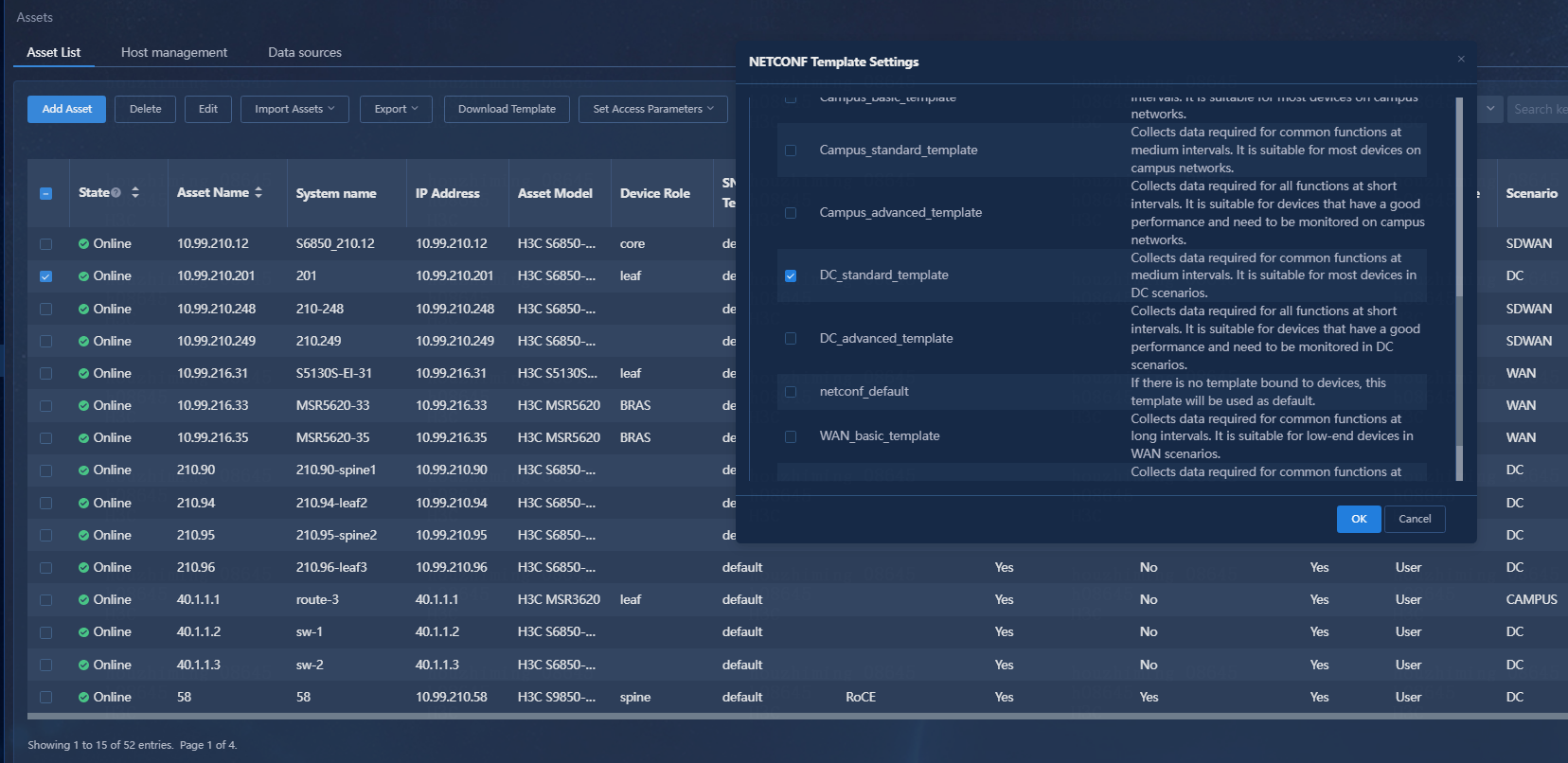Switch to the Host management tab
1568x763 pixels.
point(174,52)
